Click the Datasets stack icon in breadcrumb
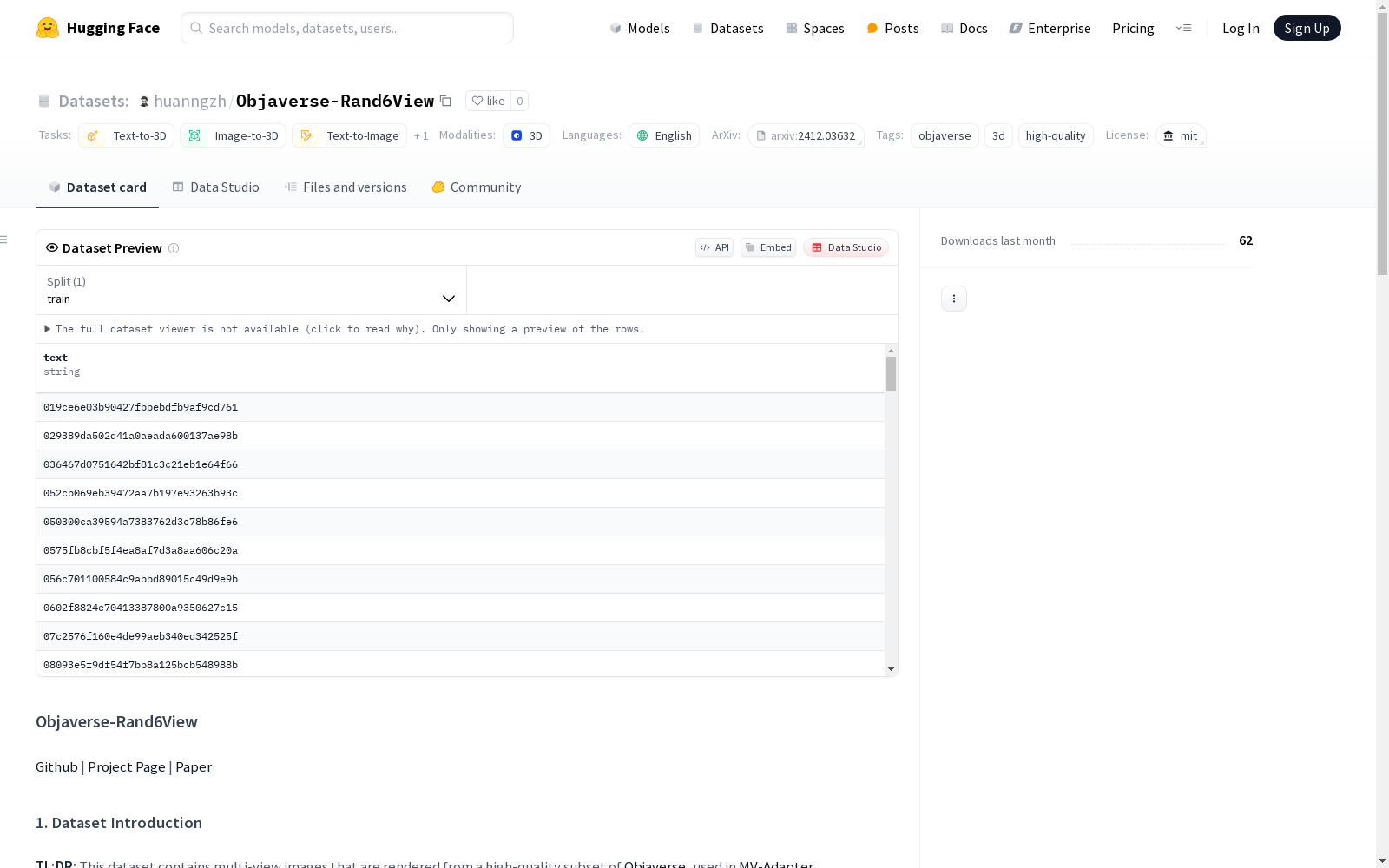This screenshot has width=1389, height=868. (44, 102)
